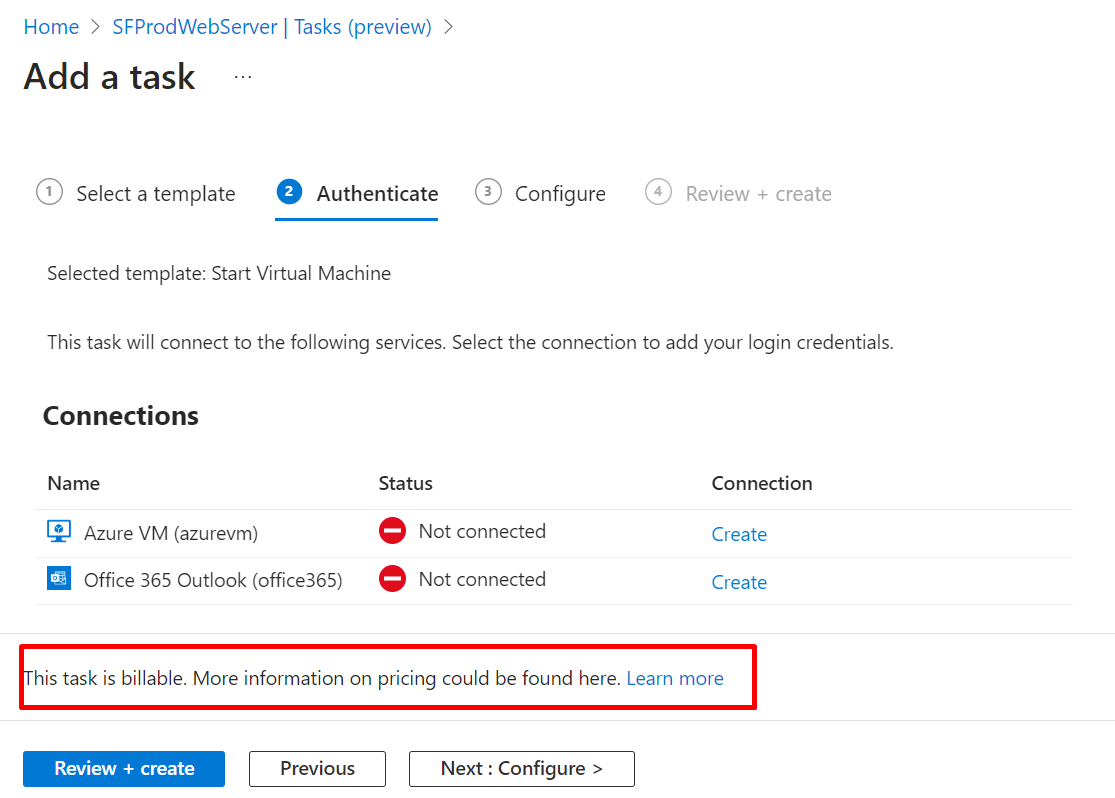1115x798 pixels.
Task: Click Not connected text in Office 365 row
Action: point(482,580)
